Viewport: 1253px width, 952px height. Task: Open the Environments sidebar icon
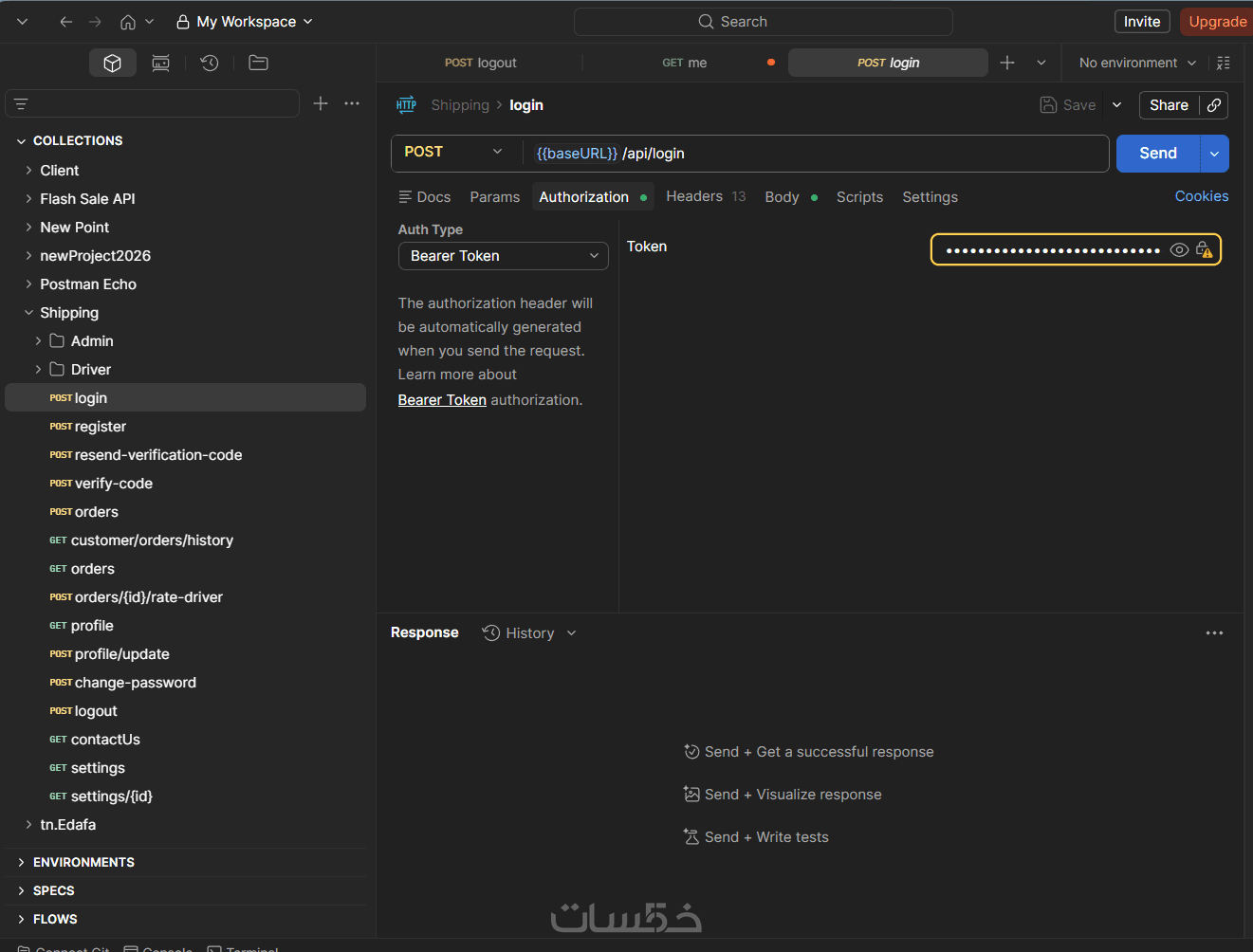pyautogui.click(x=161, y=63)
